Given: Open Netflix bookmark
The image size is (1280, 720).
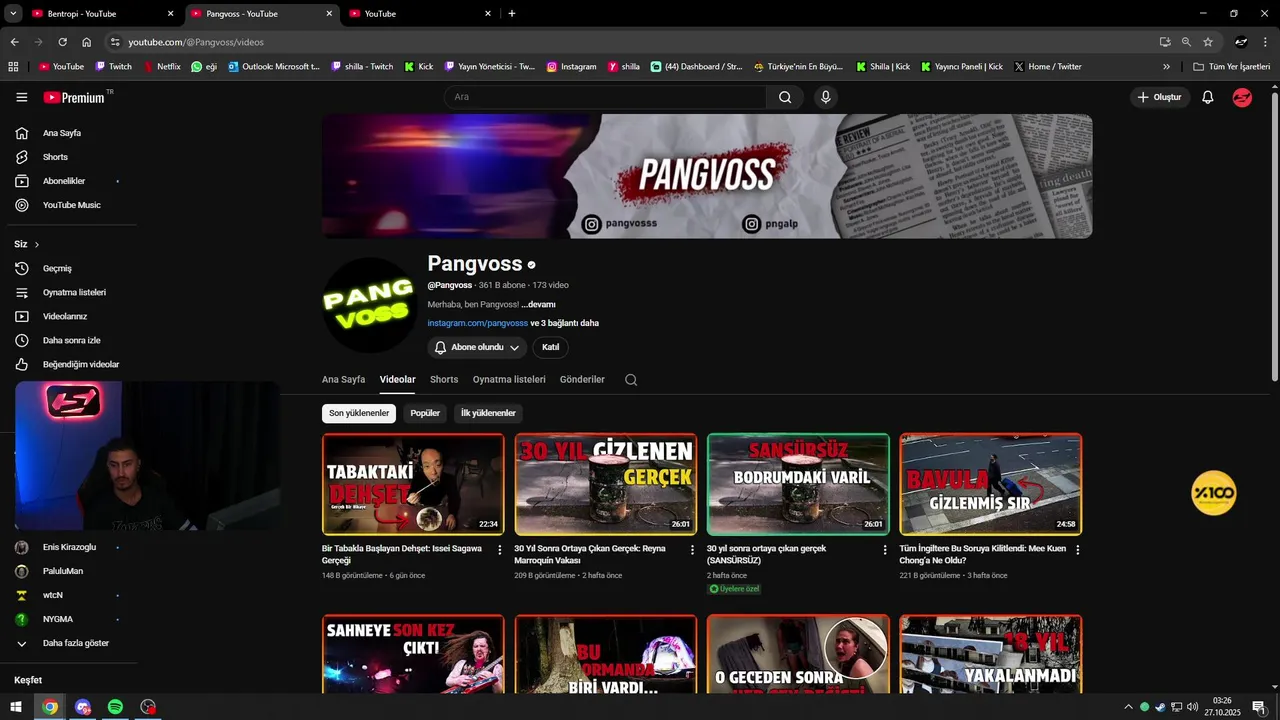Looking at the screenshot, I should coord(161,67).
